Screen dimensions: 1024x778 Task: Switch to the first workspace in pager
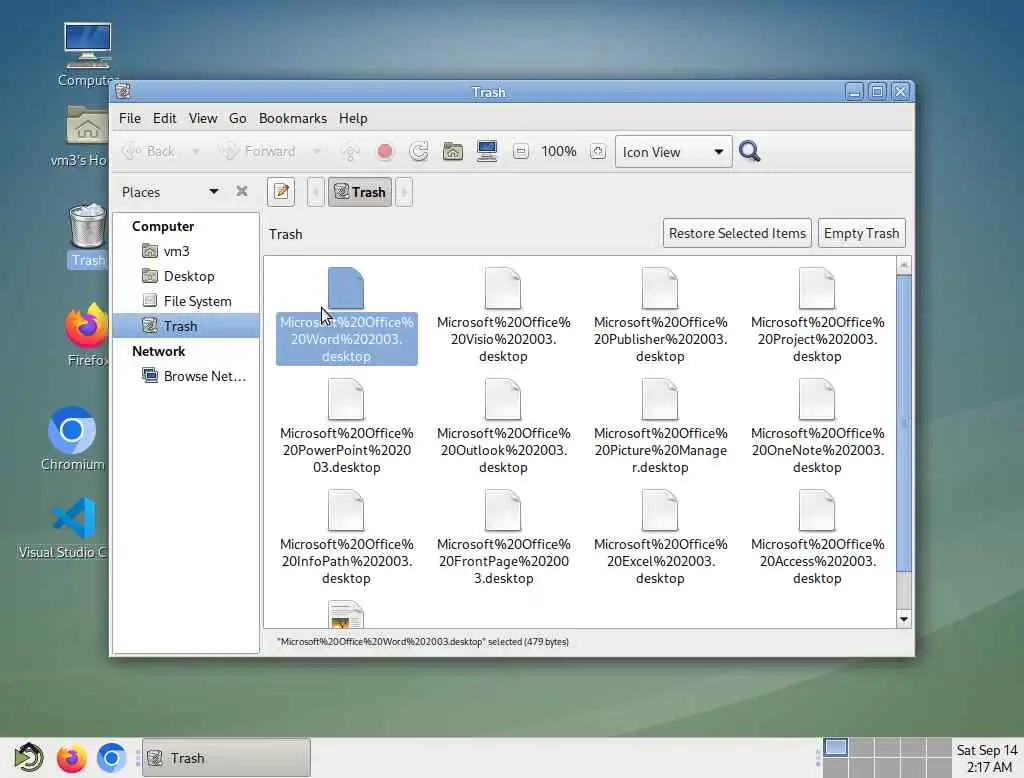pos(836,747)
